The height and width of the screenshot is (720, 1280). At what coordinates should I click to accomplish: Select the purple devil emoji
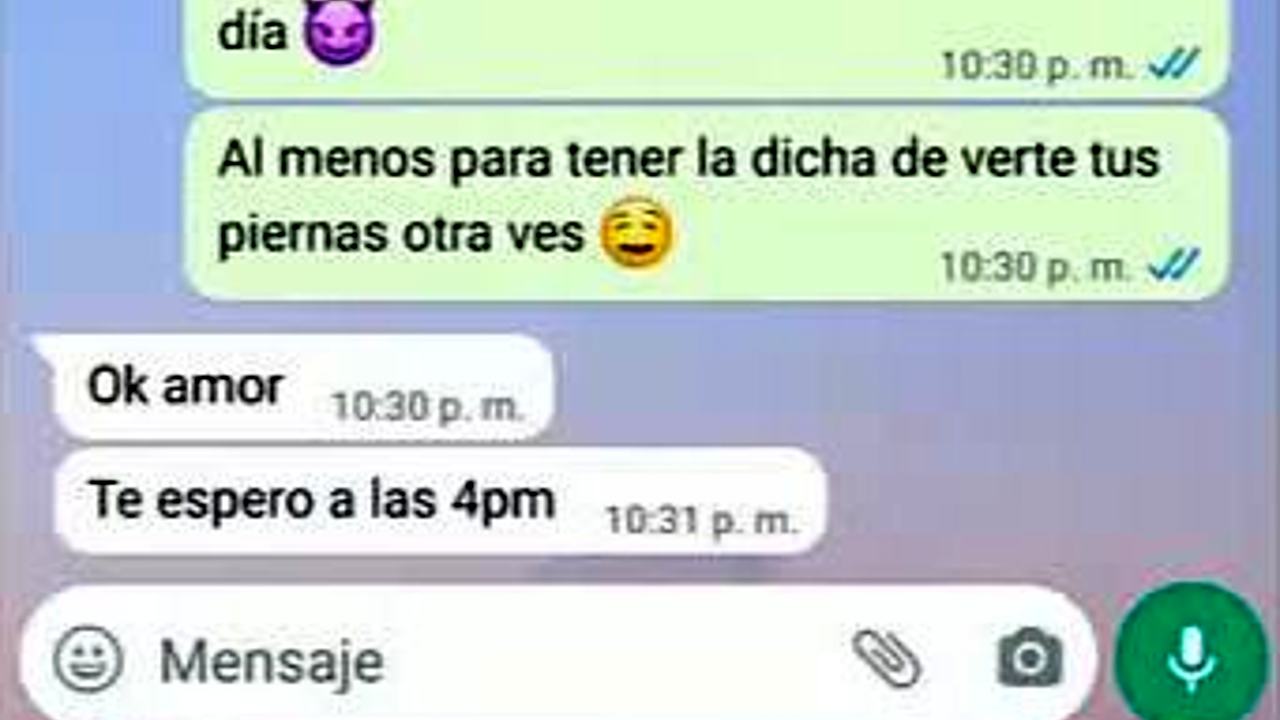(339, 30)
